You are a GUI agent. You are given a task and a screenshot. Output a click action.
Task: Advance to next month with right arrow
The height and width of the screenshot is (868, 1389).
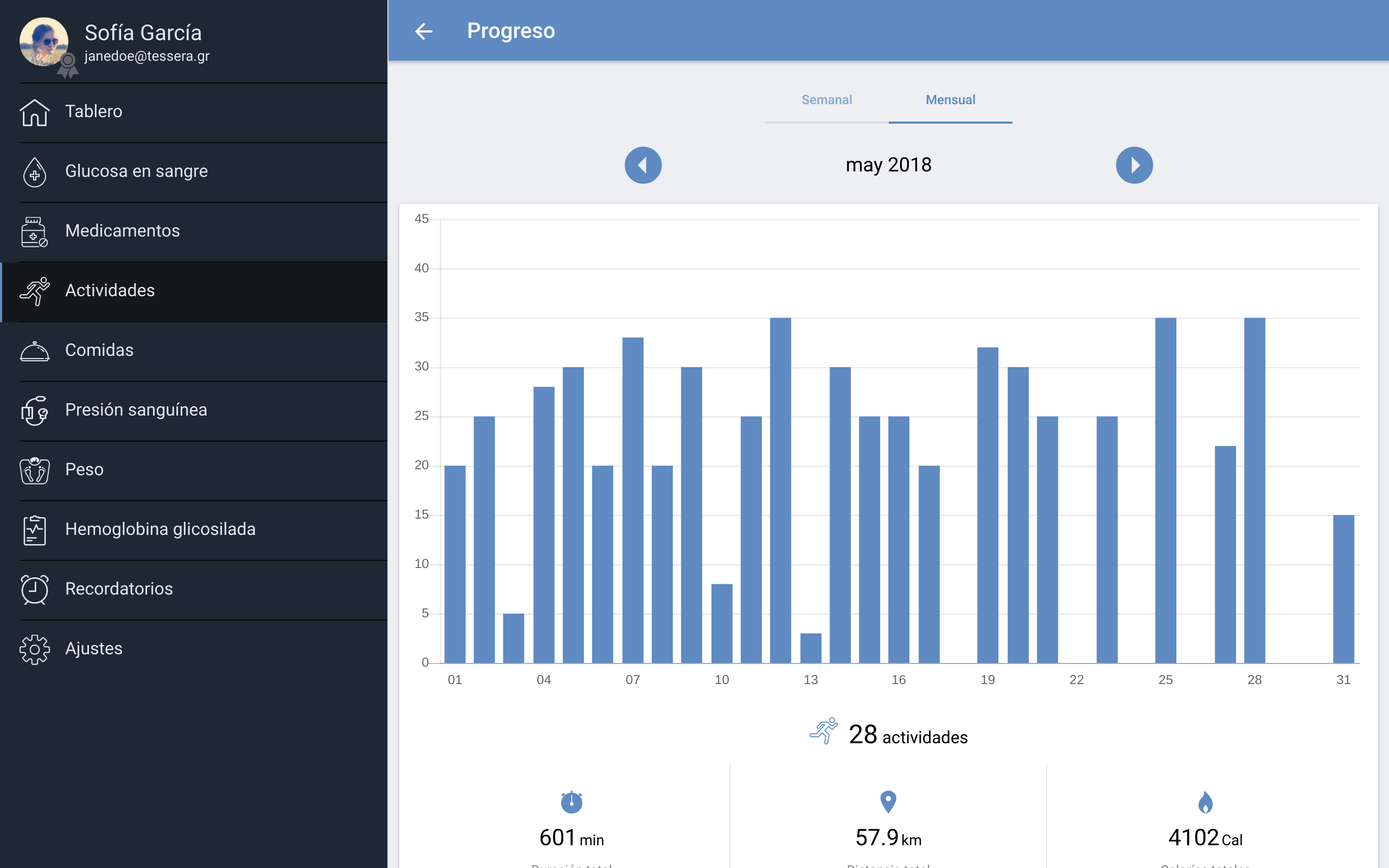(1133, 165)
